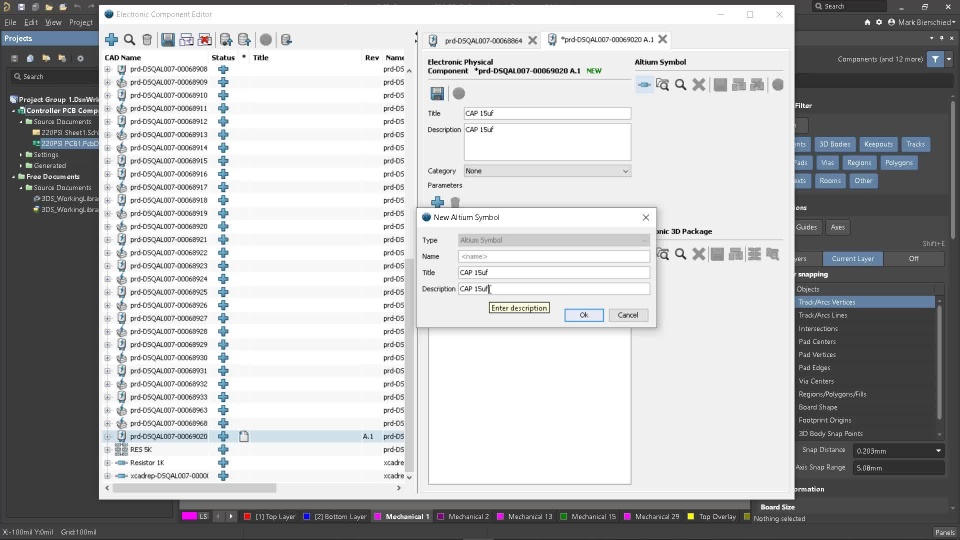Open the Snap Distance dropdown
This screenshot has width=960, height=540.
[939, 451]
